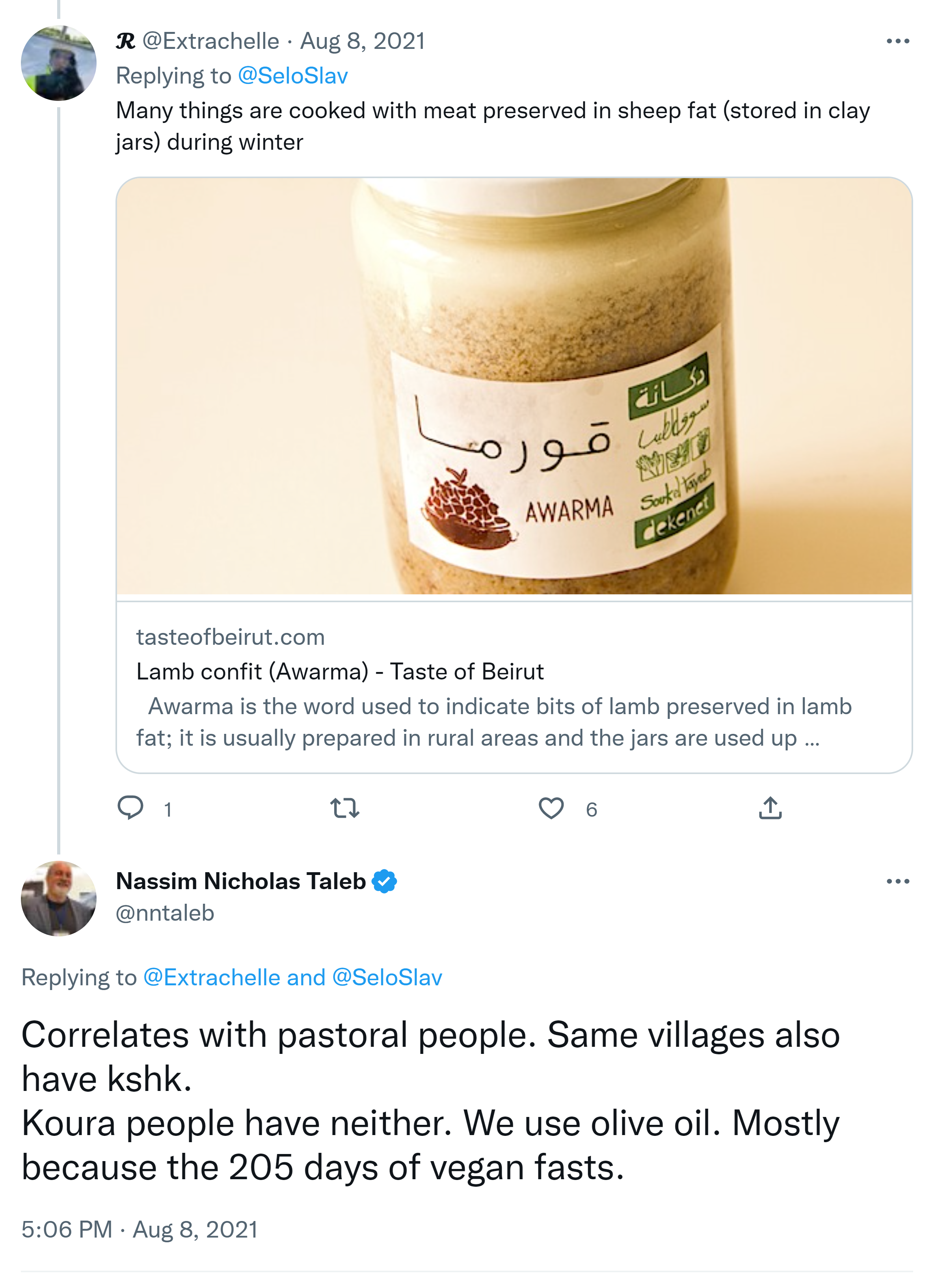Open more options for Extrachelle's tweet
Screen dimensions: 936x1288
click(897, 41)
